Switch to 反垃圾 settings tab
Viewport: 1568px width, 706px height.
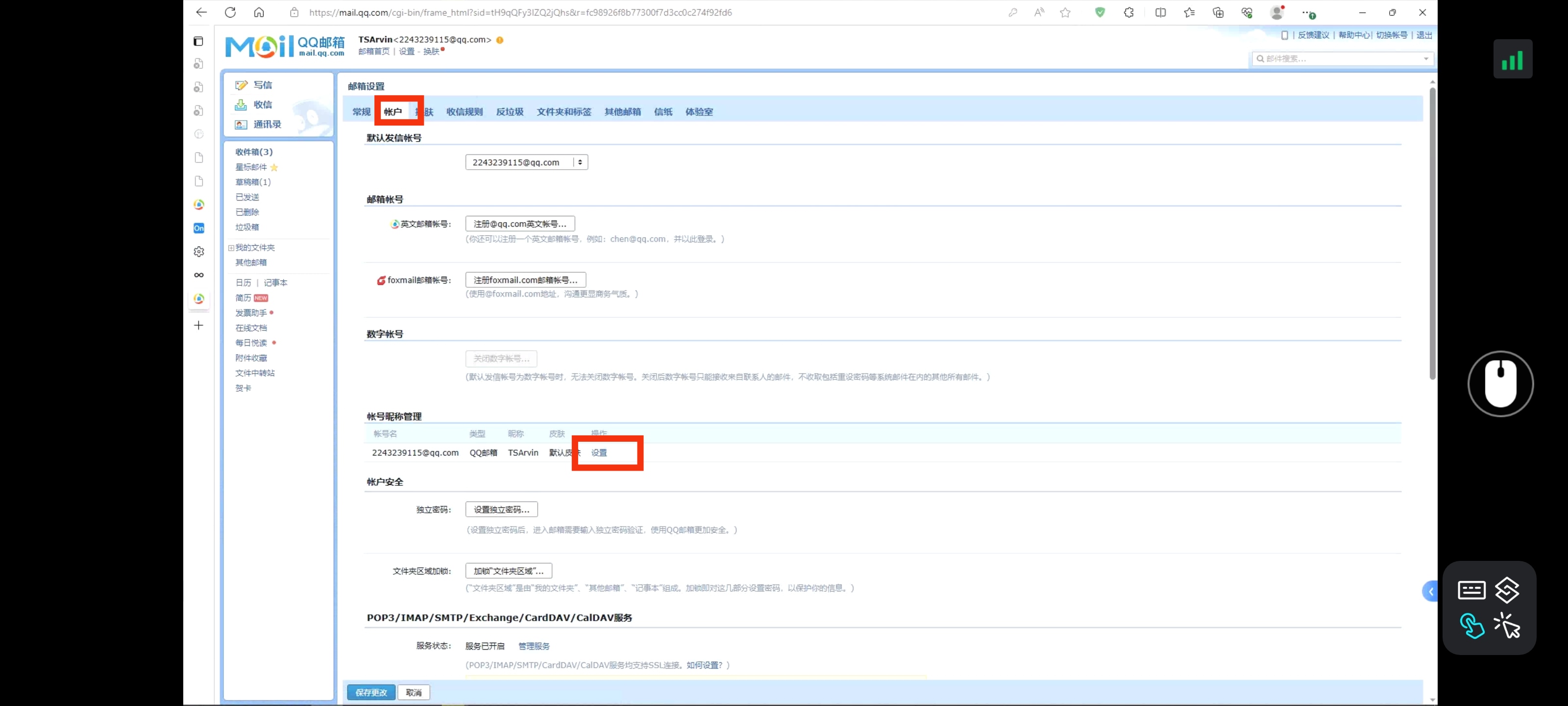pyautogui.click(x=510, y=111)
